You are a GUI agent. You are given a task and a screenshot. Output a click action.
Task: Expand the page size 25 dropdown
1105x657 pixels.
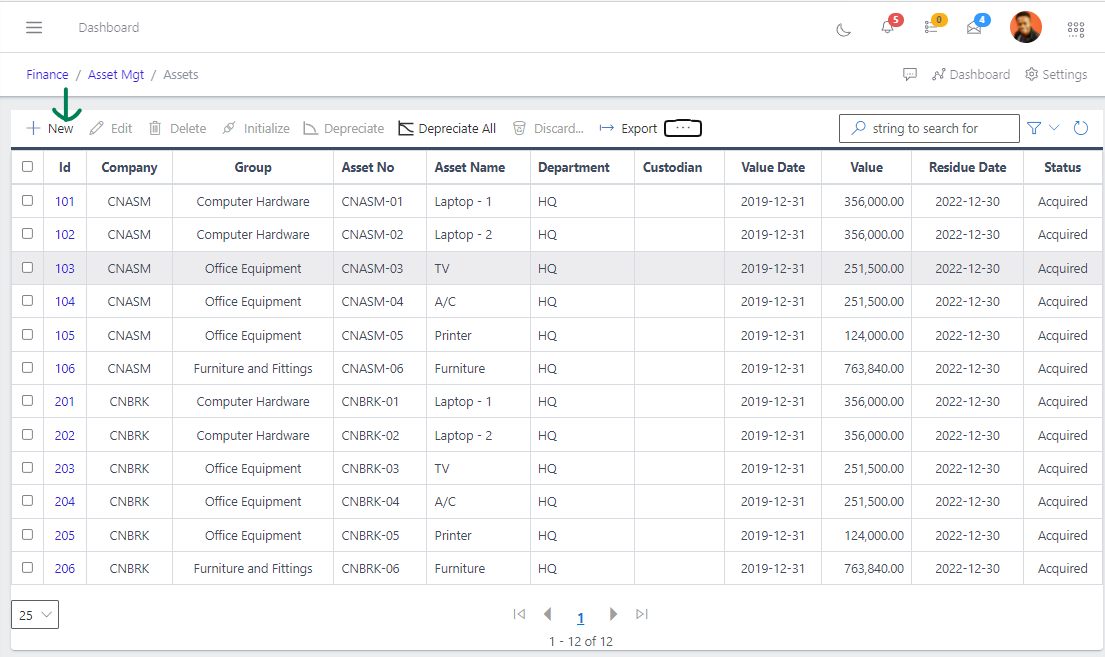click(35, 615)
